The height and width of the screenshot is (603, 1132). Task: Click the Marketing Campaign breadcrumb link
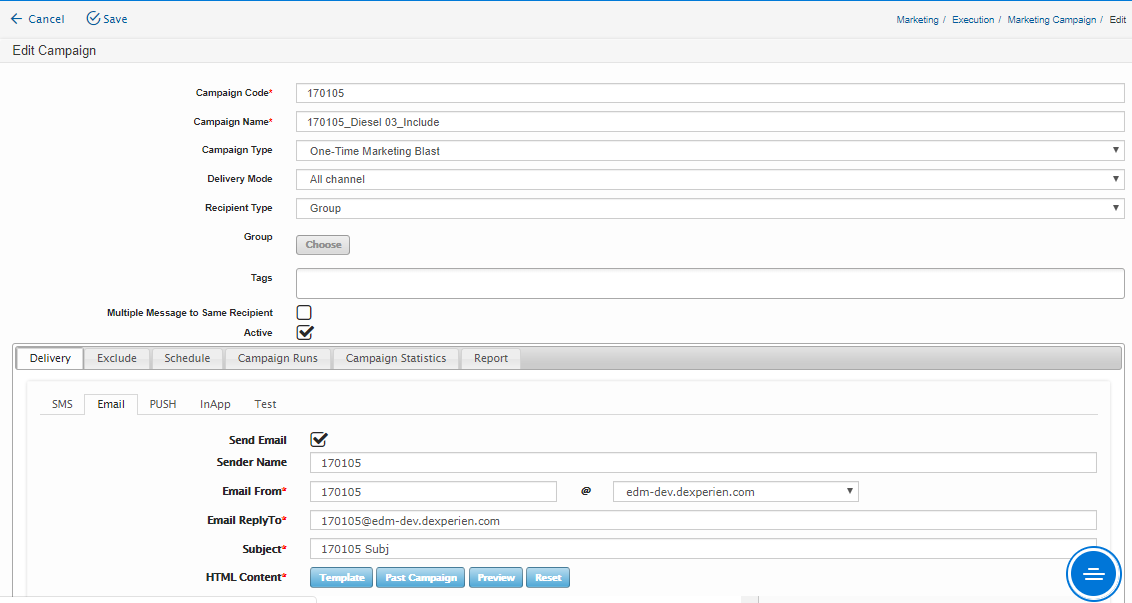pos(1051,20)
